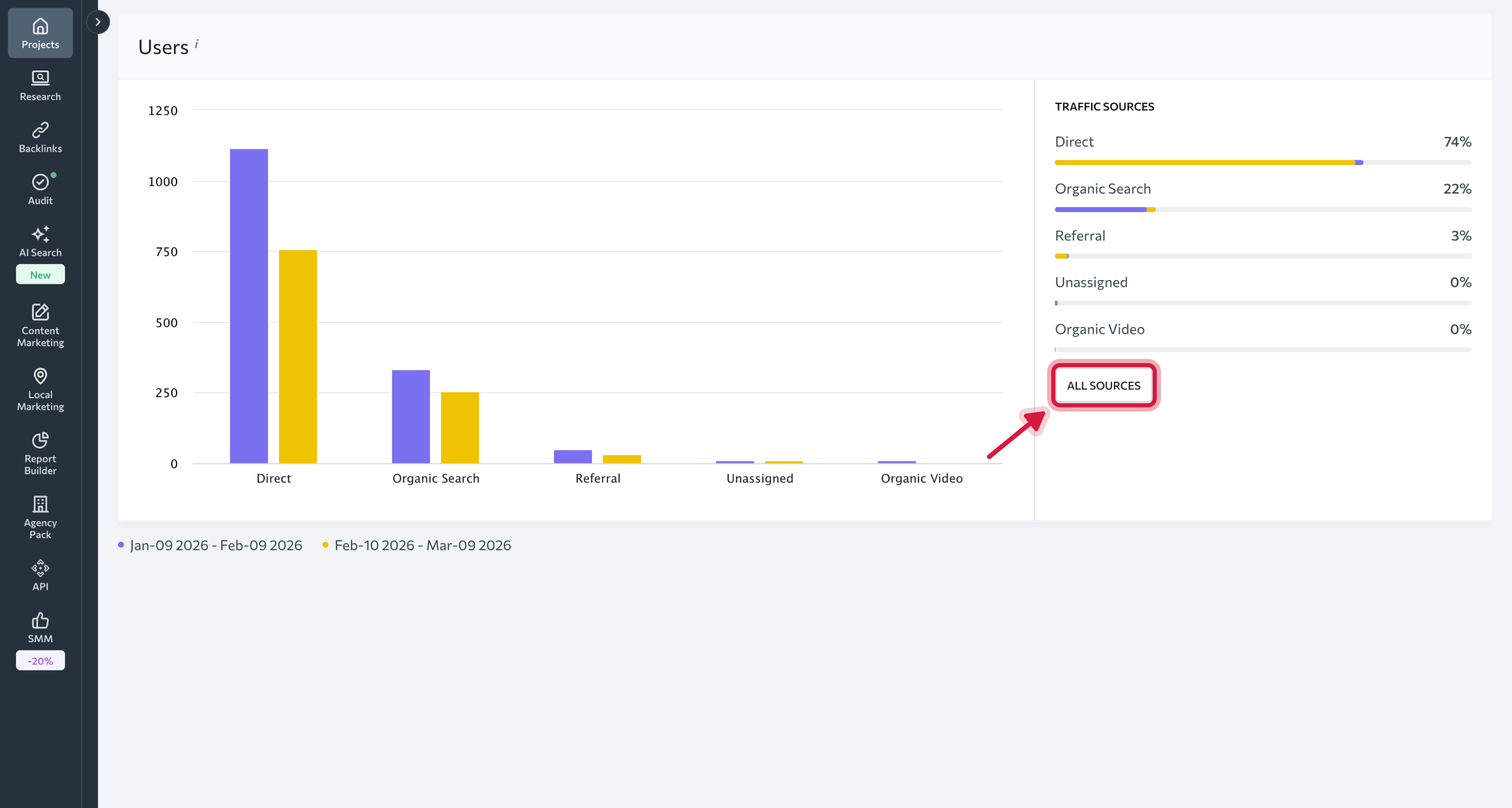Toggle the Feb-10 2026 date range series
This screenshot has height=808, width=1512.
423,545
